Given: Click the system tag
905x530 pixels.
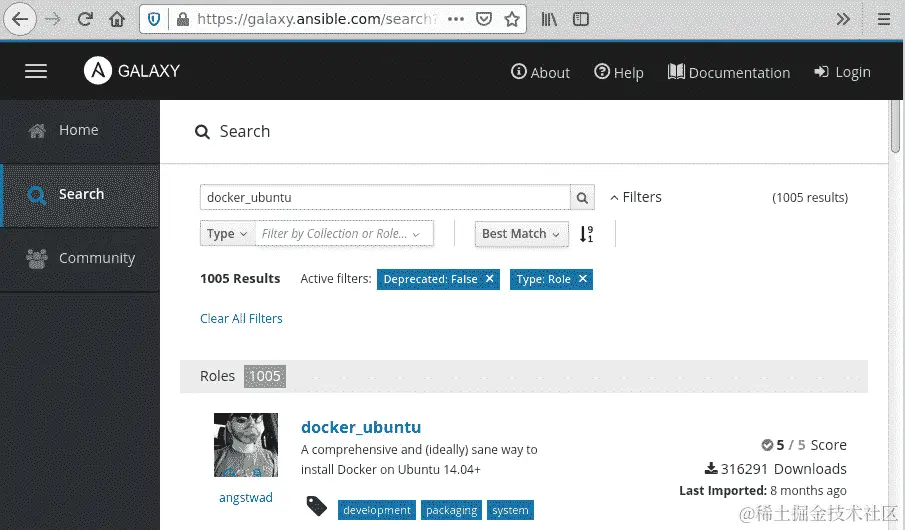Looking at the screenshot, I should (510, 510).
